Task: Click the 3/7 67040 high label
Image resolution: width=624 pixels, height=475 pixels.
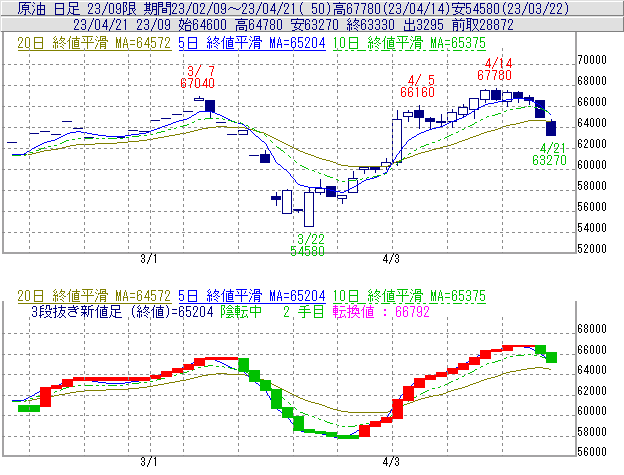Action: (197, 77)
